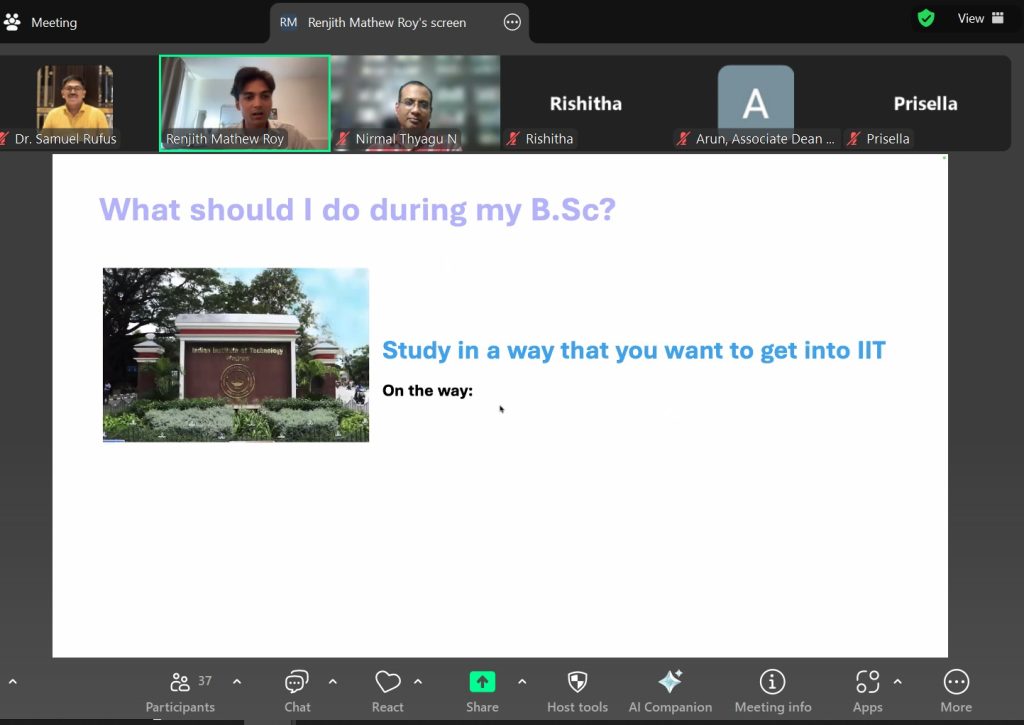Screen dimensions: 1024x725
Task: Click the Prisella participant tile
Action: (x=925, y=104)
